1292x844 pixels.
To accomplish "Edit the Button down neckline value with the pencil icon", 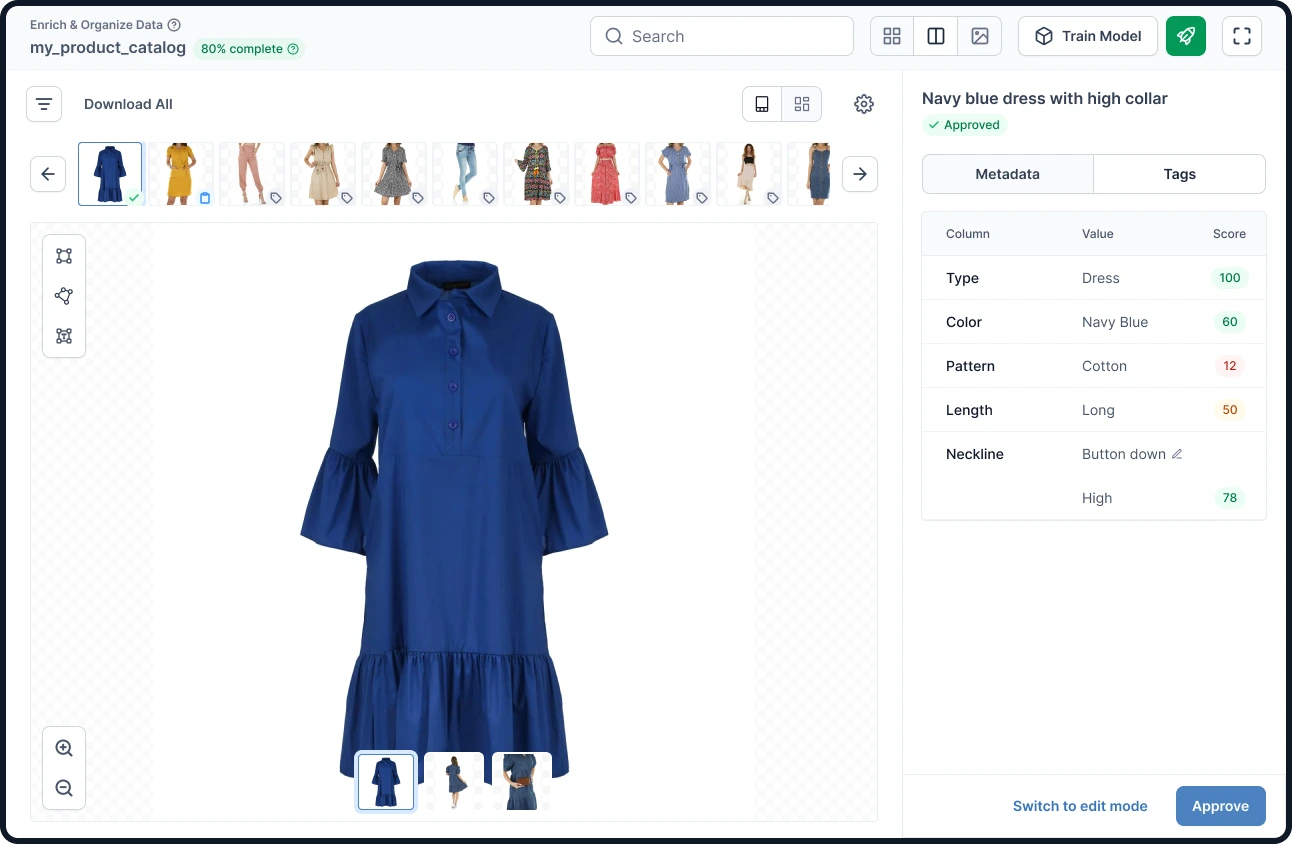I will [1177, 454].
